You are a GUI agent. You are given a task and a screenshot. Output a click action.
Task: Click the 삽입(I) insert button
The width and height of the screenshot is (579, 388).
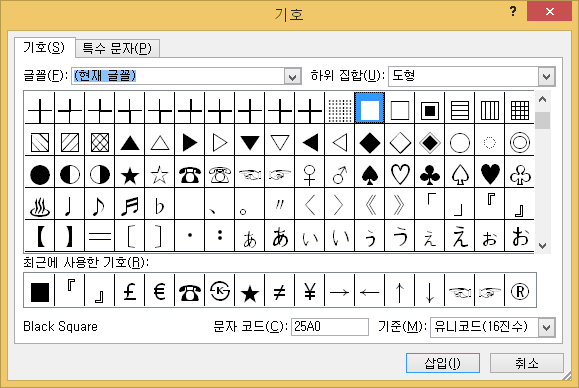click(x=443, y=363)
